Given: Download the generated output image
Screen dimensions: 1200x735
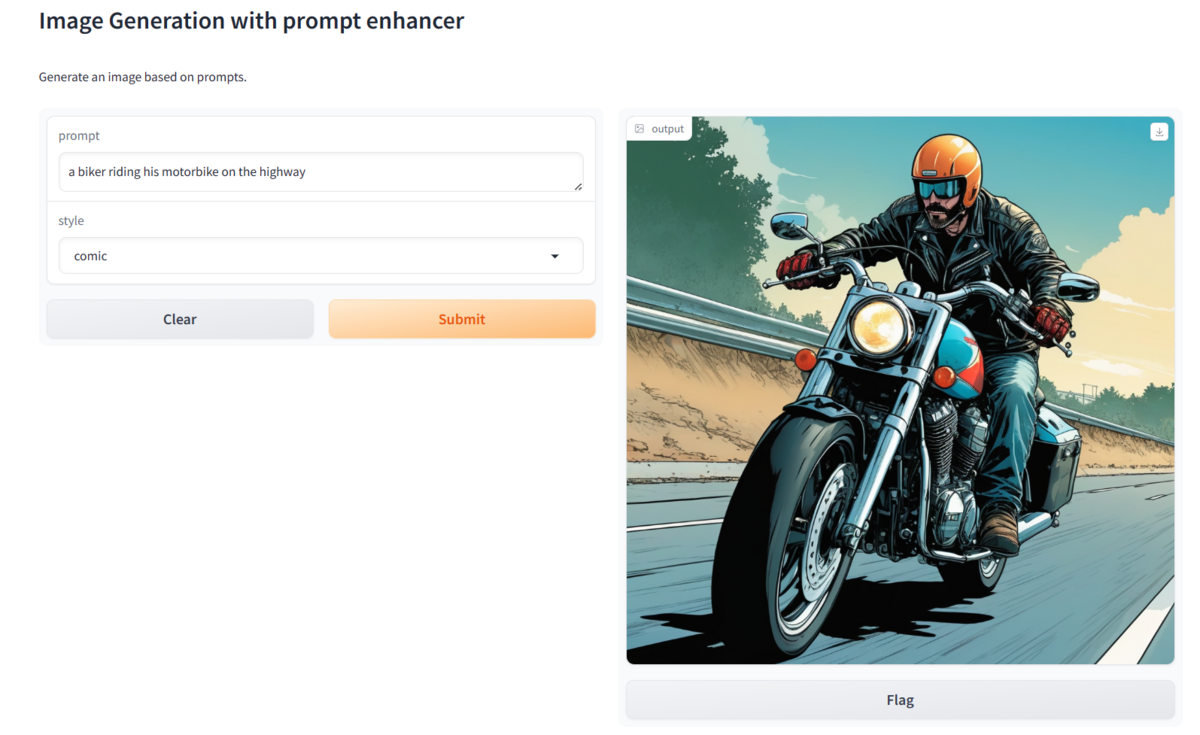Looking at the screenshot, I should tap(1159, 132).
